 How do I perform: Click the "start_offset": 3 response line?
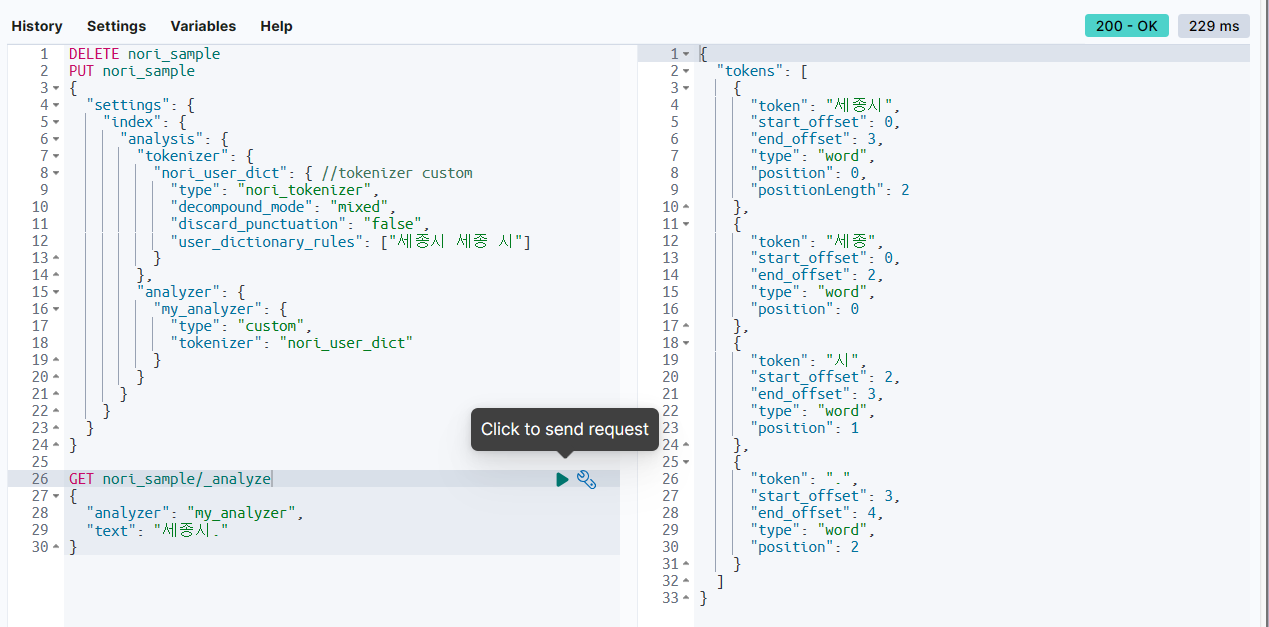[x=826, y=496]
